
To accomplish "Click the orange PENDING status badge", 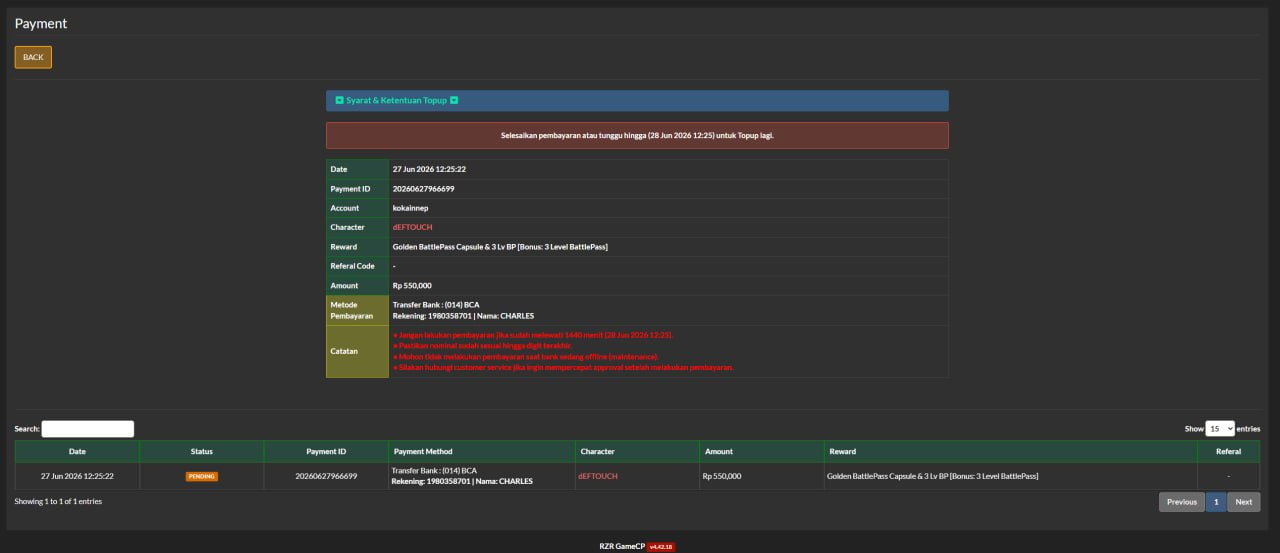I will click(x=201, y=476).
